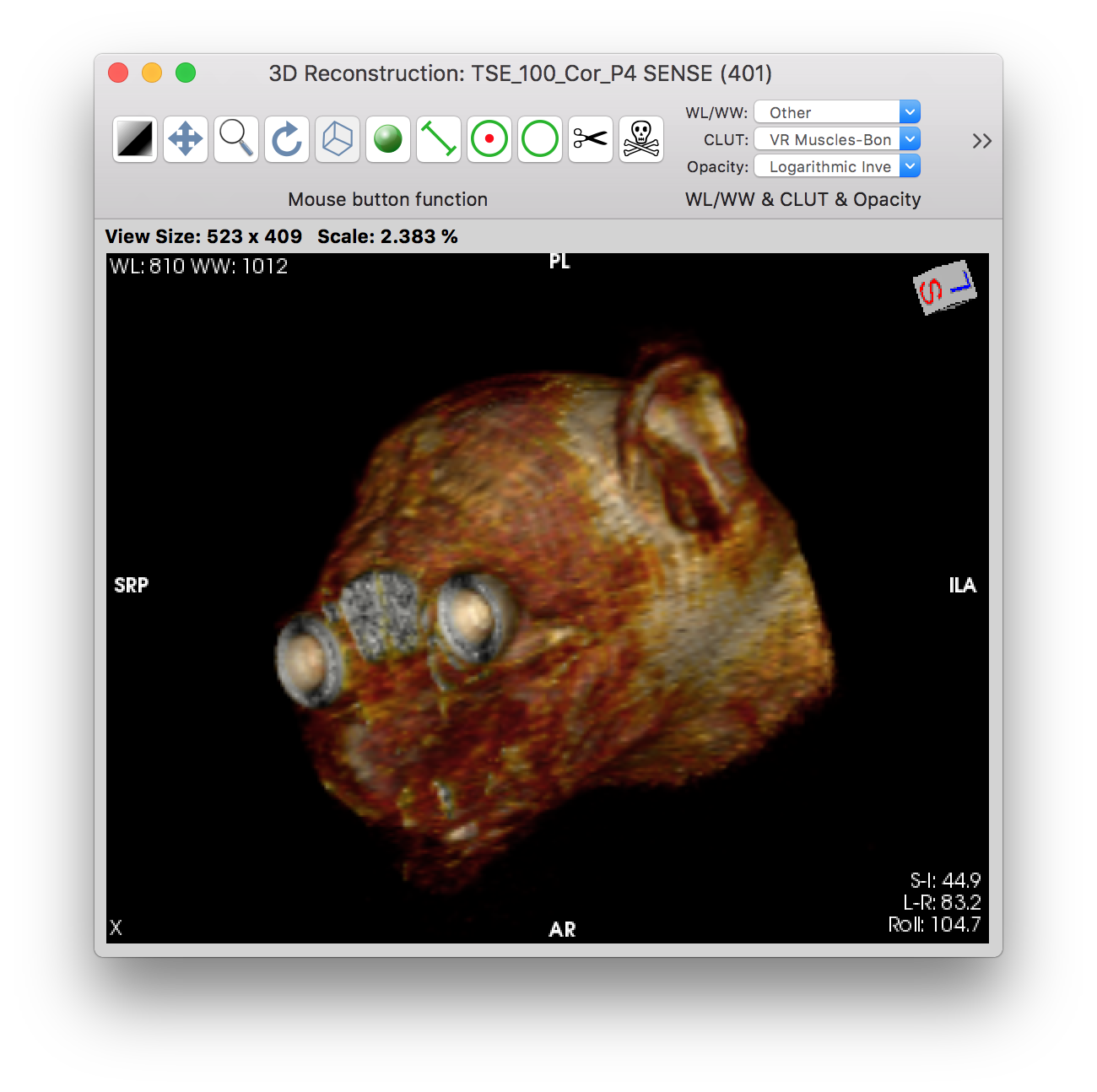This screenshot has width=1097, height=1092.
Task: Choose the green oval ROI tool
Action: 540,139
